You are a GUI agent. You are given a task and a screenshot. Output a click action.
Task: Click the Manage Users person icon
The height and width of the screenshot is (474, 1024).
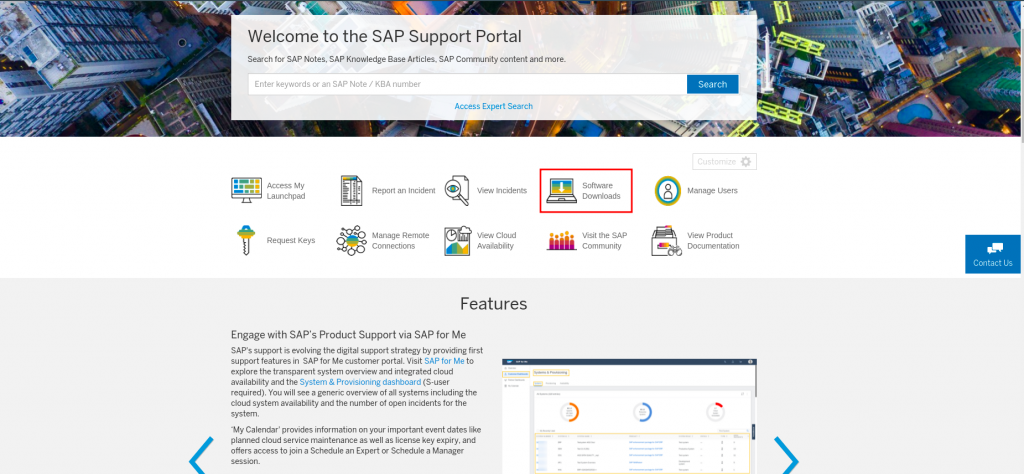668,190
